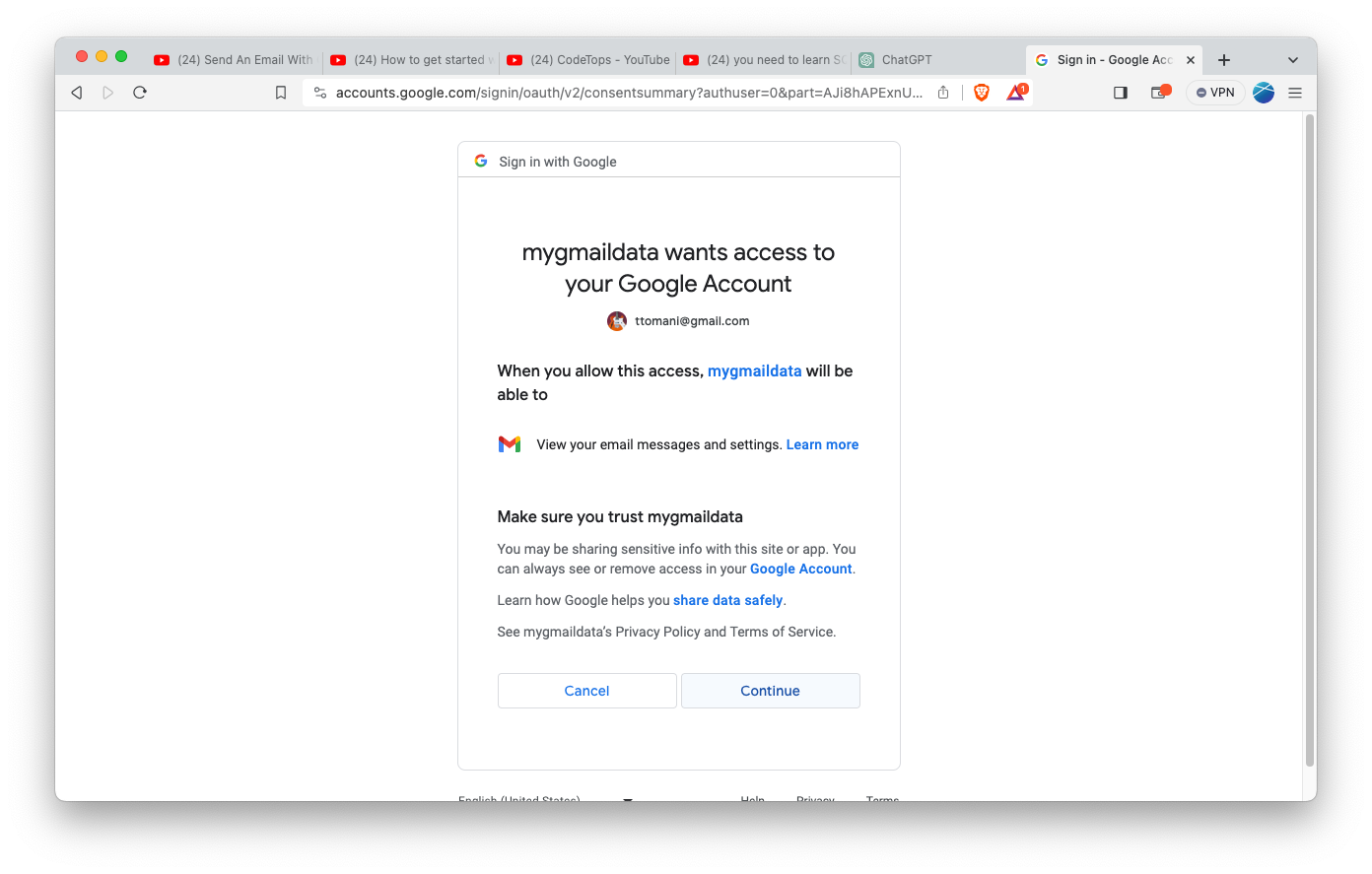This screenshot has width=1372, height=874.
Task: Go back using the back arrow
Action: click(77, 93)
